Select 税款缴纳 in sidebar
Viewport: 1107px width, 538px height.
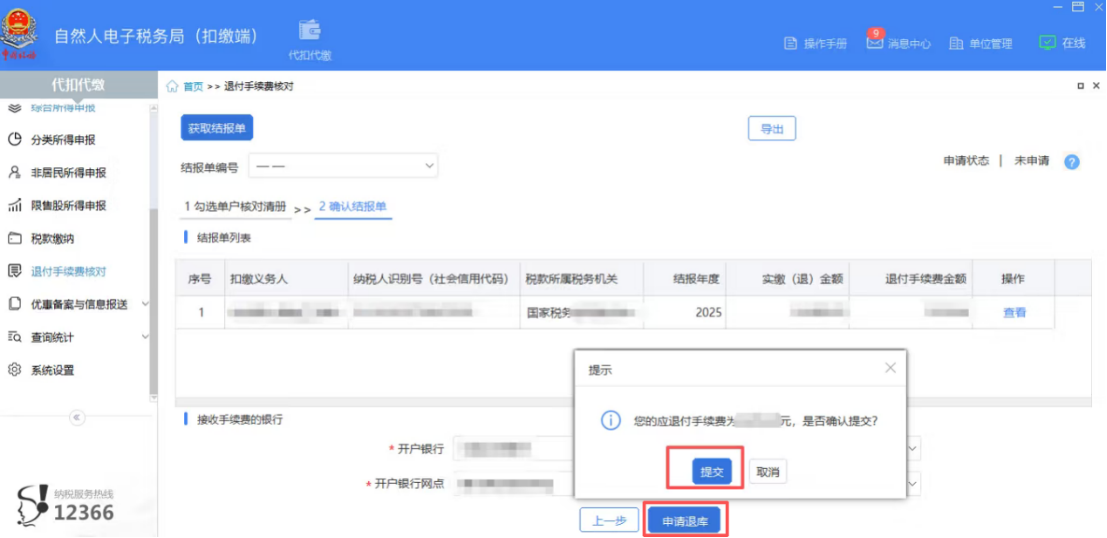pos(52,239)
